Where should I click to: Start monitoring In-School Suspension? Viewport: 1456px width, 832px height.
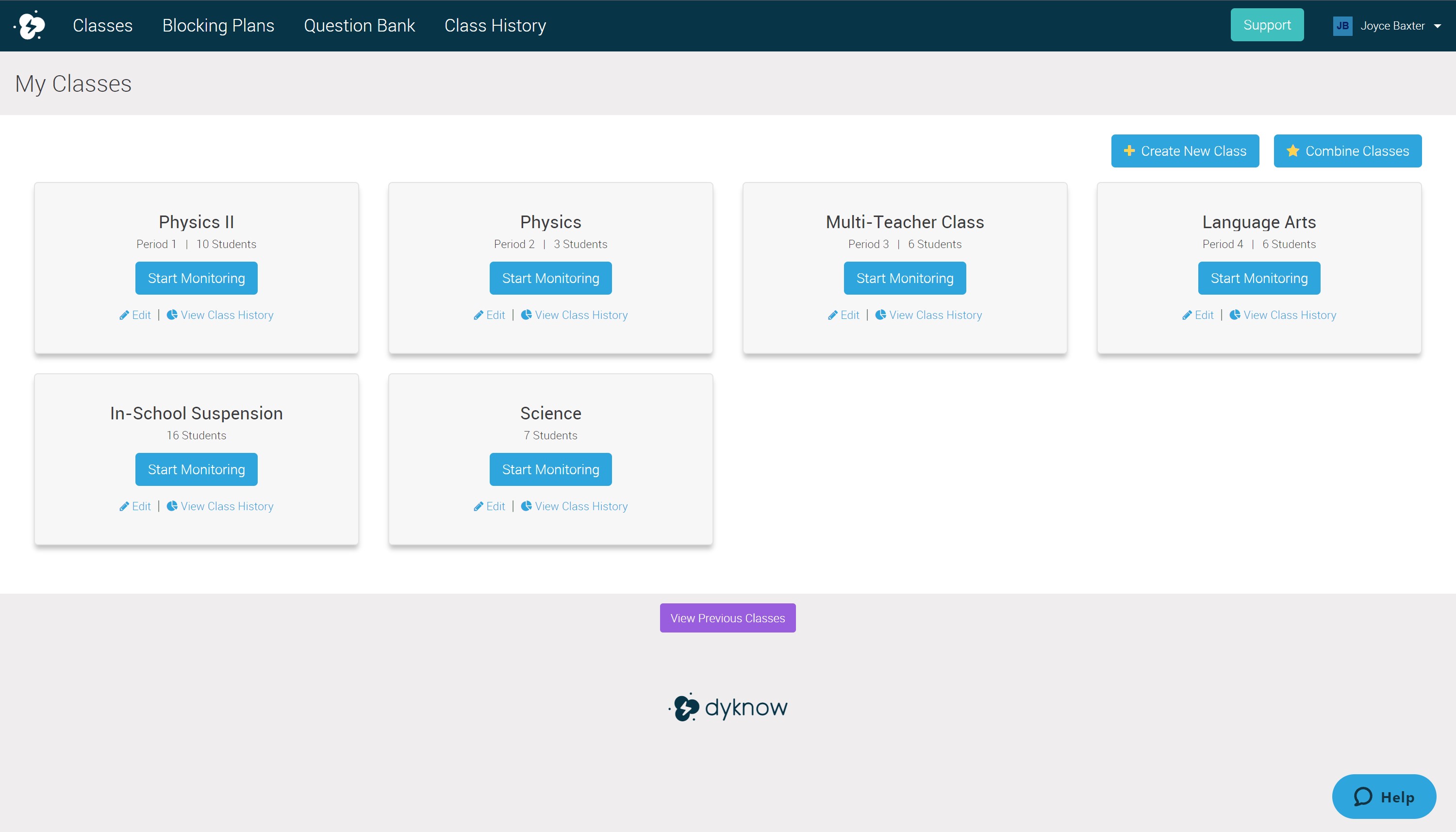pos(197,470)
